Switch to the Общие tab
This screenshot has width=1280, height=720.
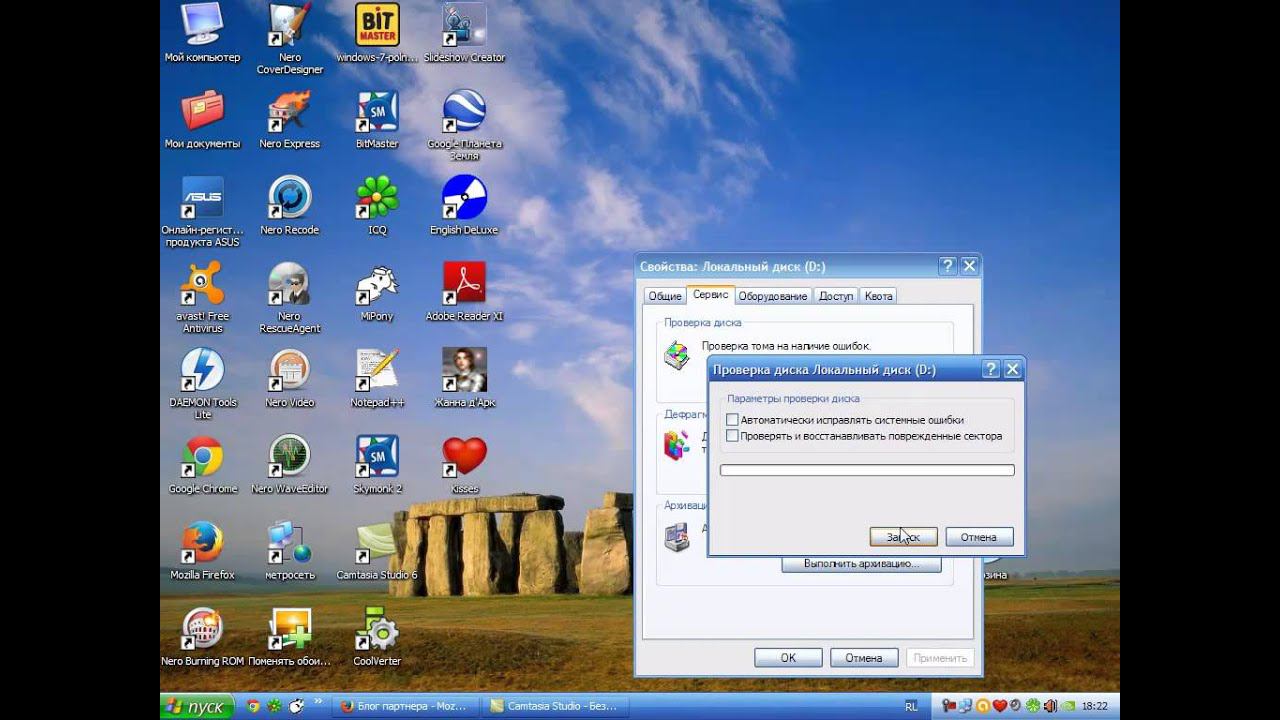pos(665,296)
